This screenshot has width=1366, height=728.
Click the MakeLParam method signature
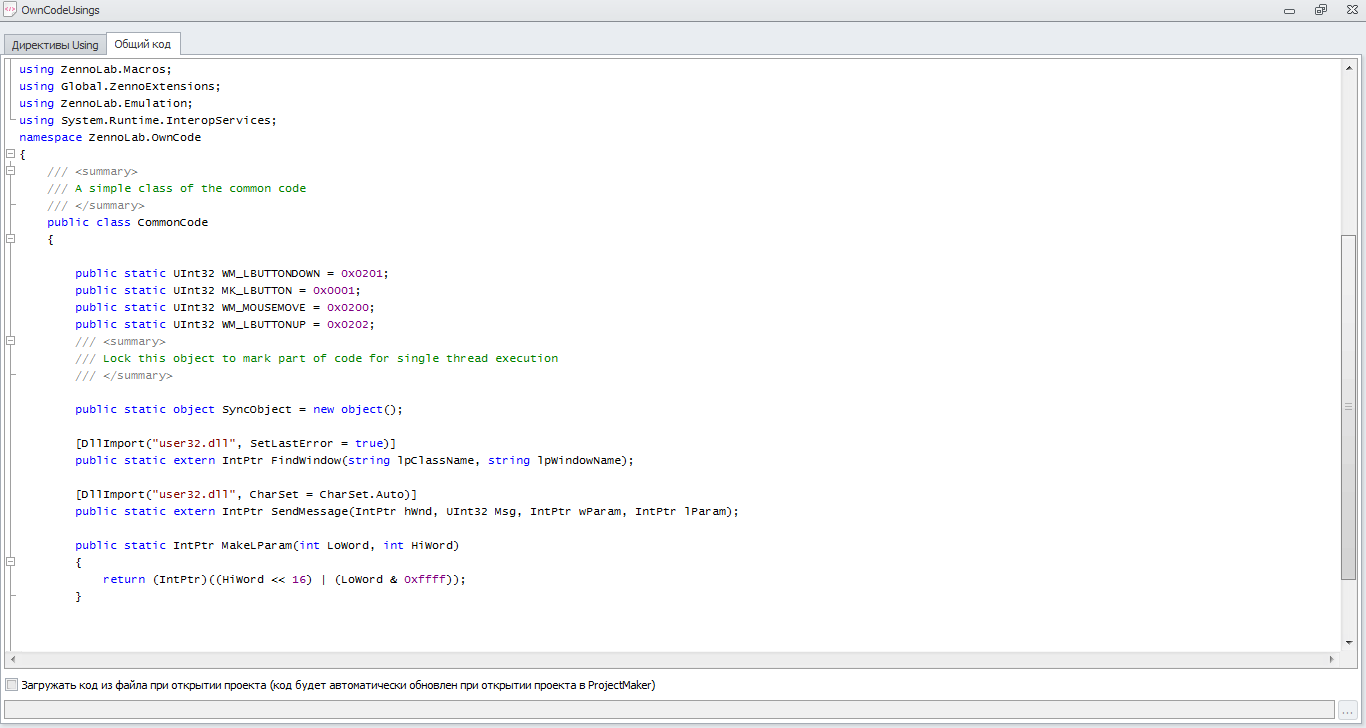pyautogui.click(x=267, y=545)
